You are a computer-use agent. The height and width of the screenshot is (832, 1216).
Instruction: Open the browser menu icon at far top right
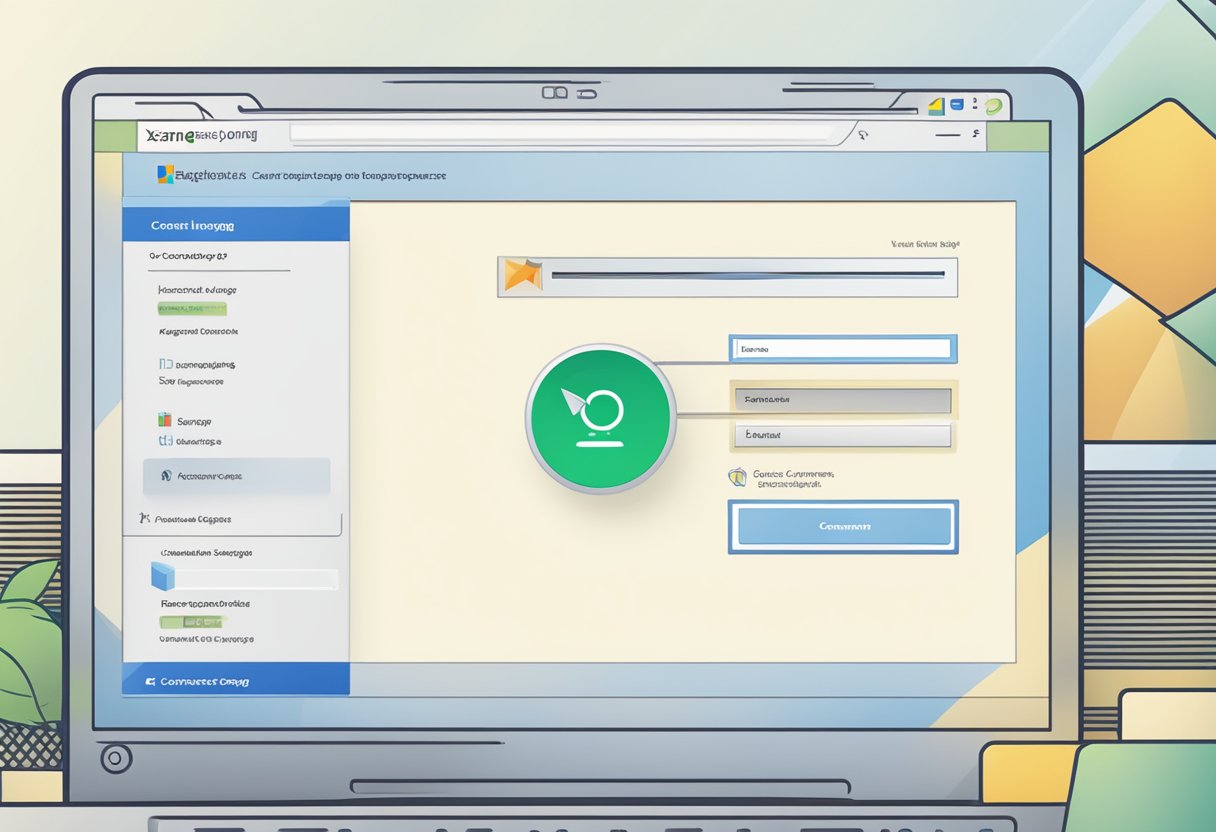click(974, 103)
